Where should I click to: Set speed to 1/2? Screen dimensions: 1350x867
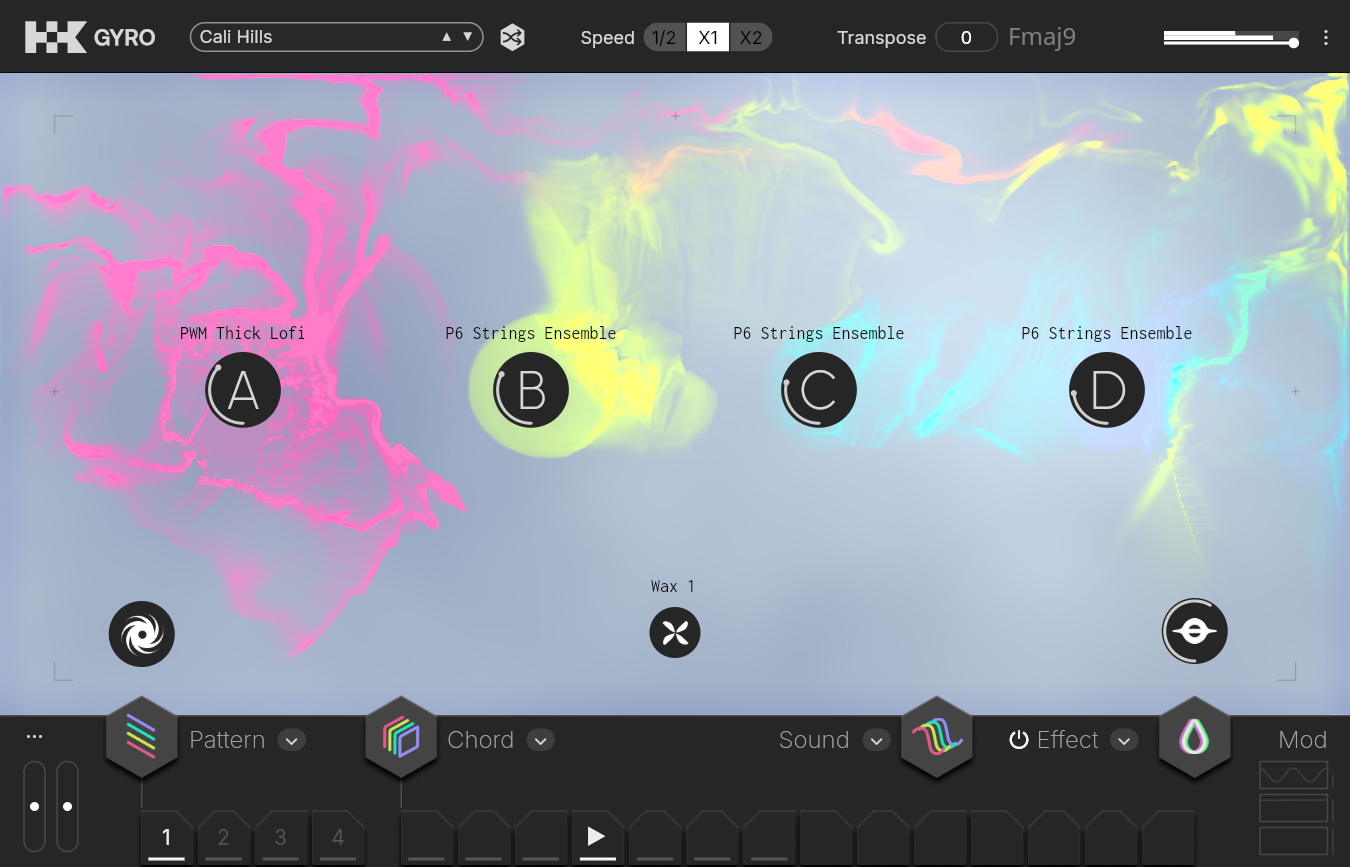(664, 38)
